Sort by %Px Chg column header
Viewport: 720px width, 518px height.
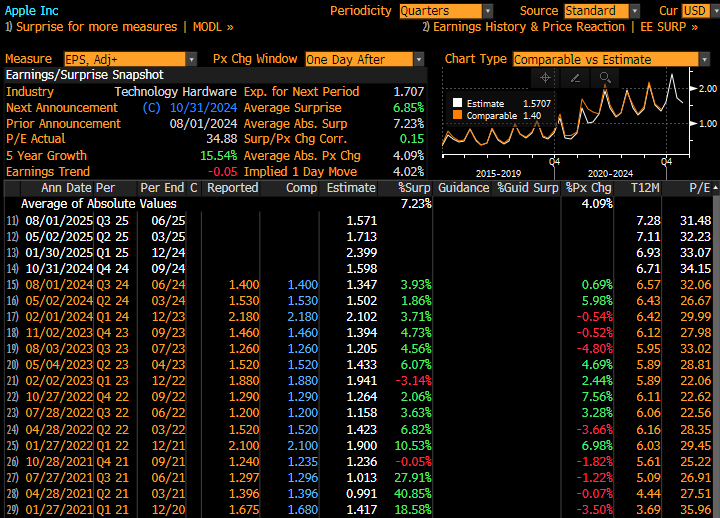(589, 188)
